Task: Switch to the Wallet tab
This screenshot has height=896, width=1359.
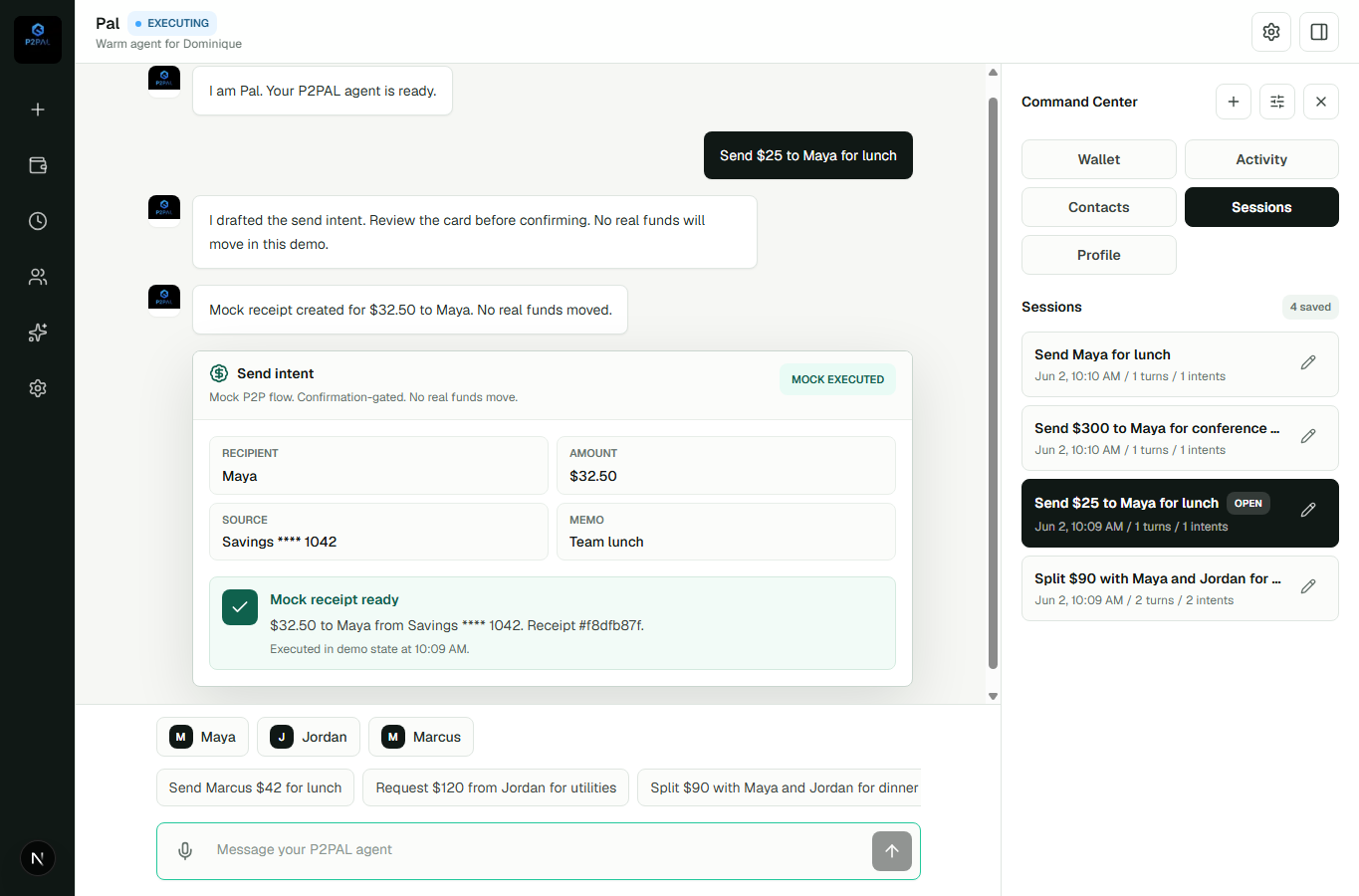Action: (1099, 159)
